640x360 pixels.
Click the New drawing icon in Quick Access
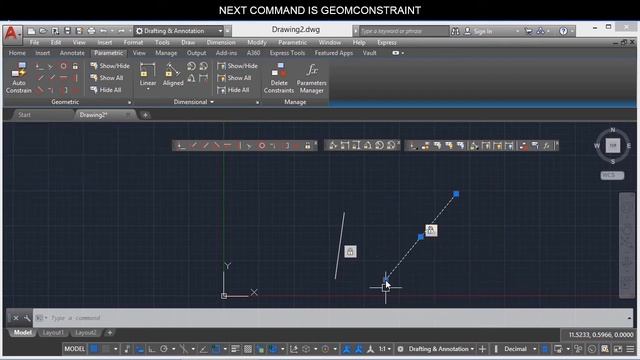pyautogui.click(x=31, y=31)
